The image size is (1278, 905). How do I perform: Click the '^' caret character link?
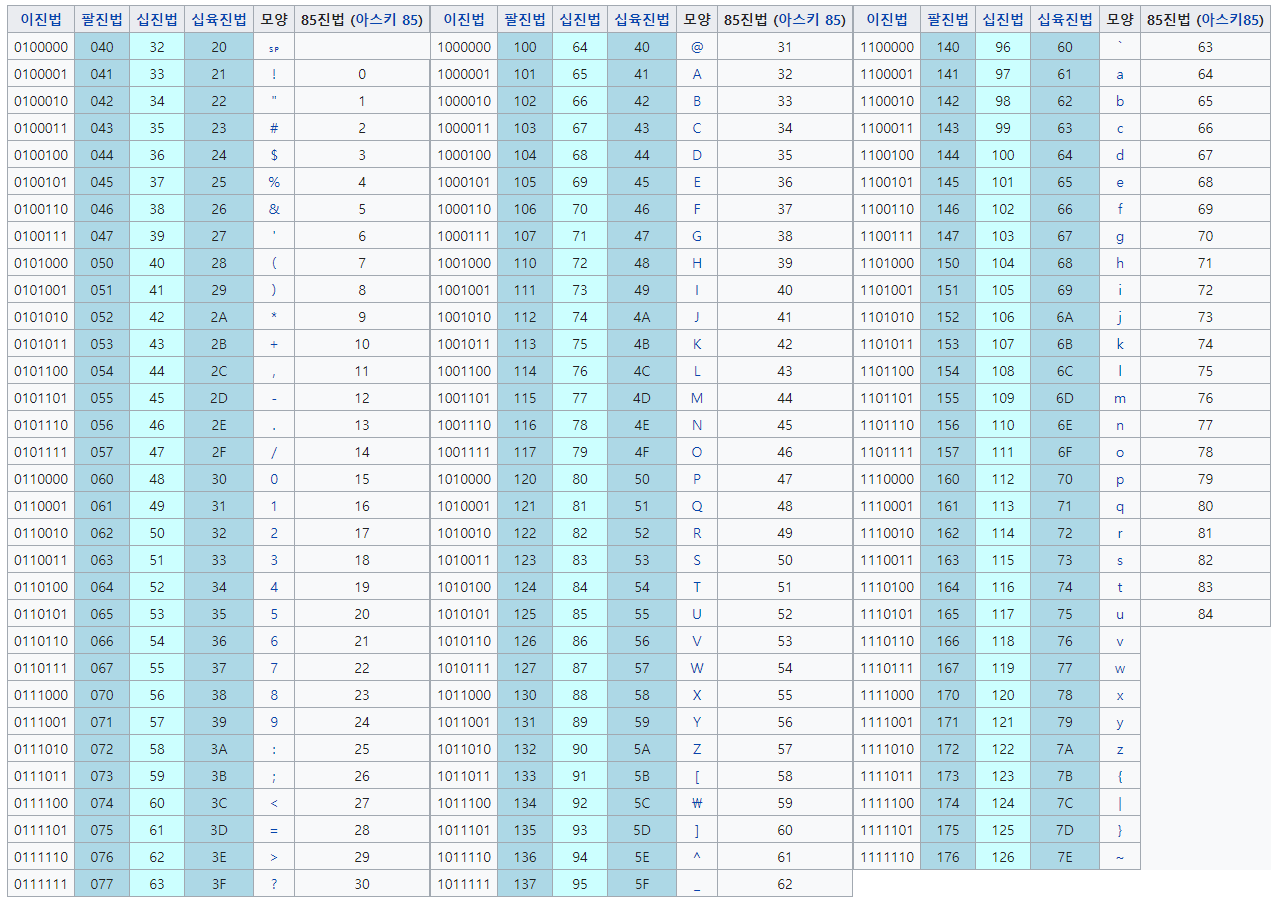697,857
